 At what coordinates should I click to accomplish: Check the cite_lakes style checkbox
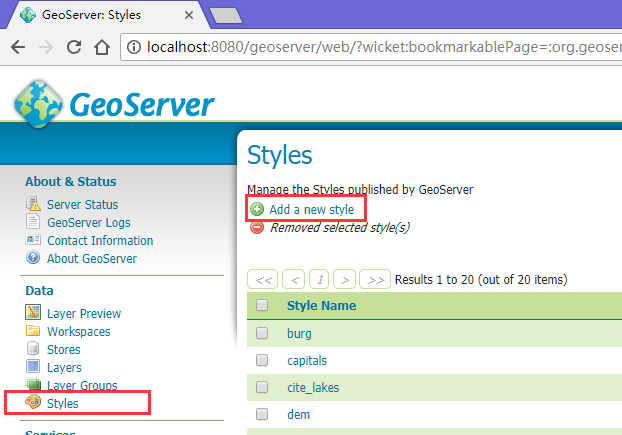pyautogui.click(x=262, y=387)
